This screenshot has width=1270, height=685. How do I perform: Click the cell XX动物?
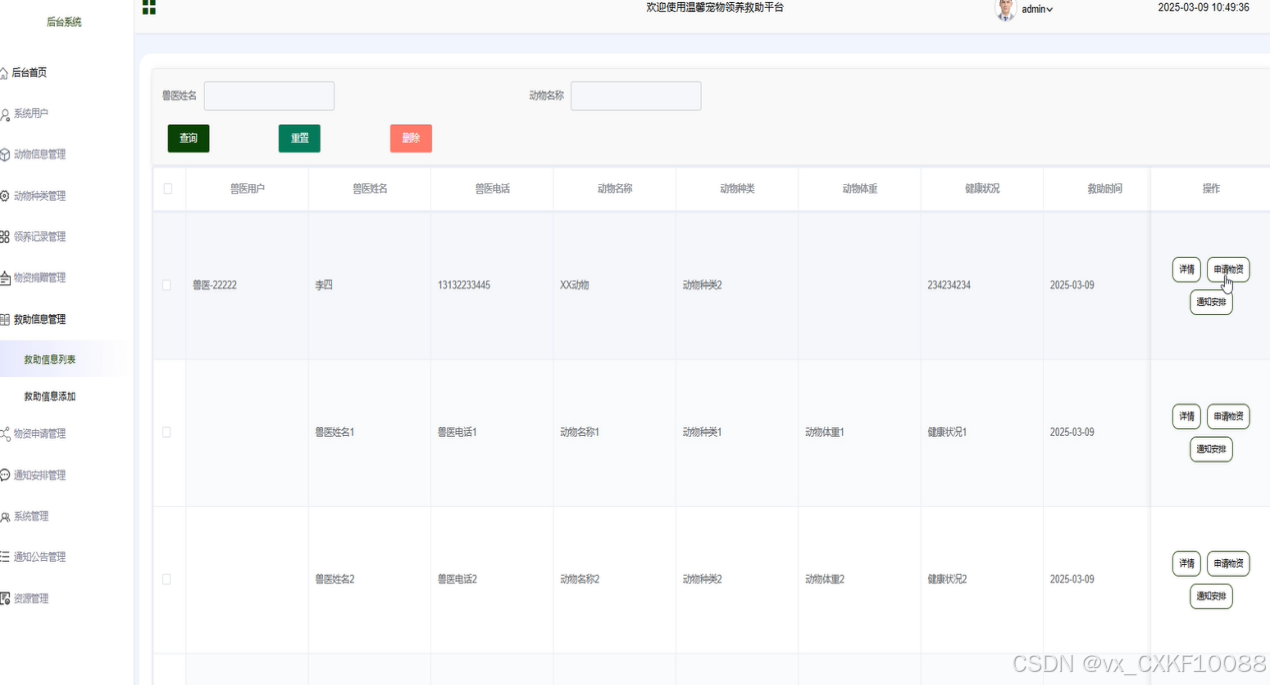(575, 285)
